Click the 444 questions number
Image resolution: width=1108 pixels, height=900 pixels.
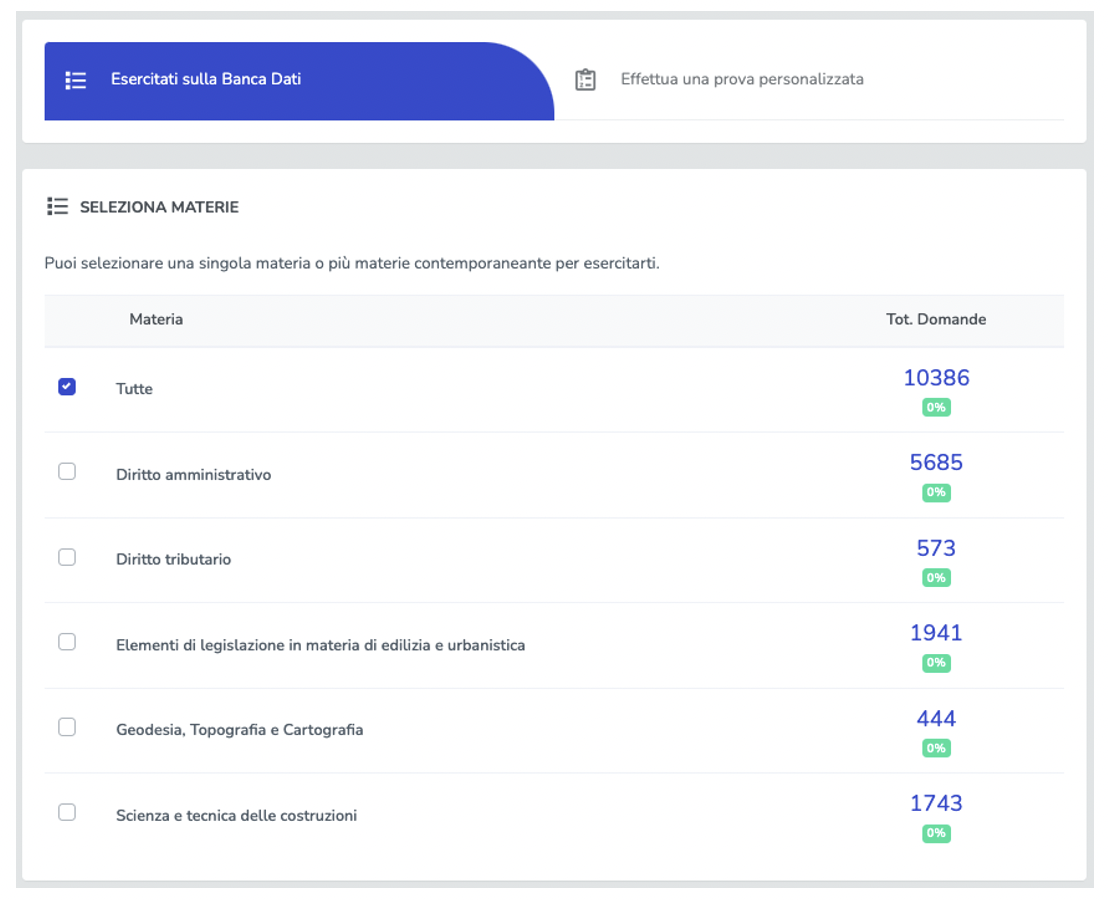pos(936,719)
